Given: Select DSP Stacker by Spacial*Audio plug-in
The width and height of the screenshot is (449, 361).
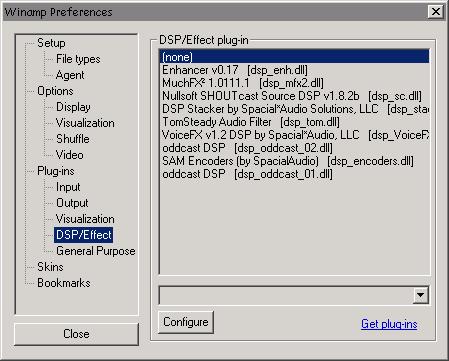Looking at the screenshot, I should pyautogui.click(x=295, y=109).
